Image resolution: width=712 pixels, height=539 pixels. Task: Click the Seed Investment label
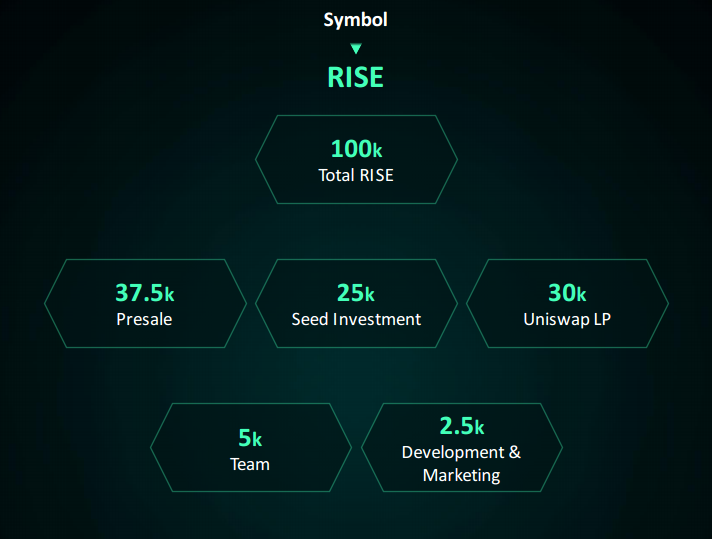356,319
